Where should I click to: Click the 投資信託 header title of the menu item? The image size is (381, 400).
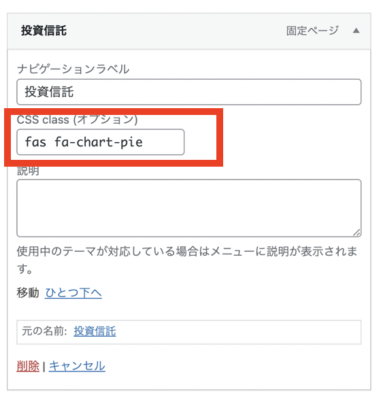[x=44, y=31]
